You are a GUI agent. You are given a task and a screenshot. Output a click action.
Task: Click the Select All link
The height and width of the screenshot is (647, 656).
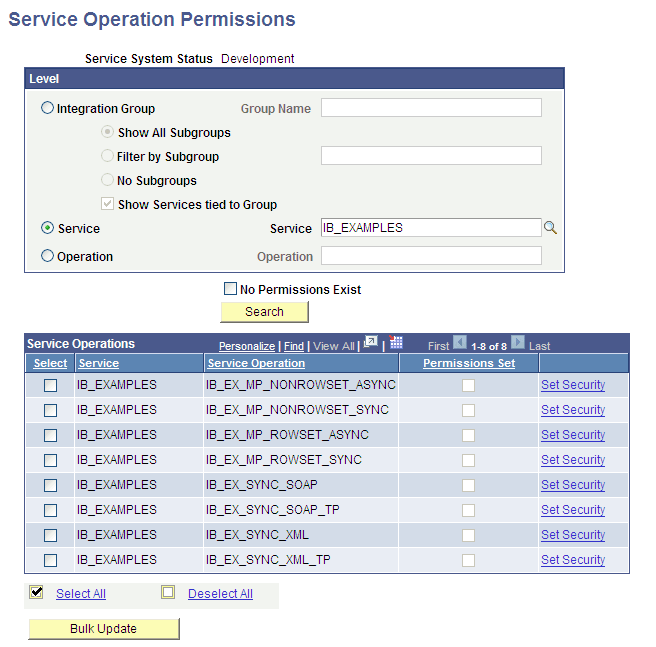point(81,593)
